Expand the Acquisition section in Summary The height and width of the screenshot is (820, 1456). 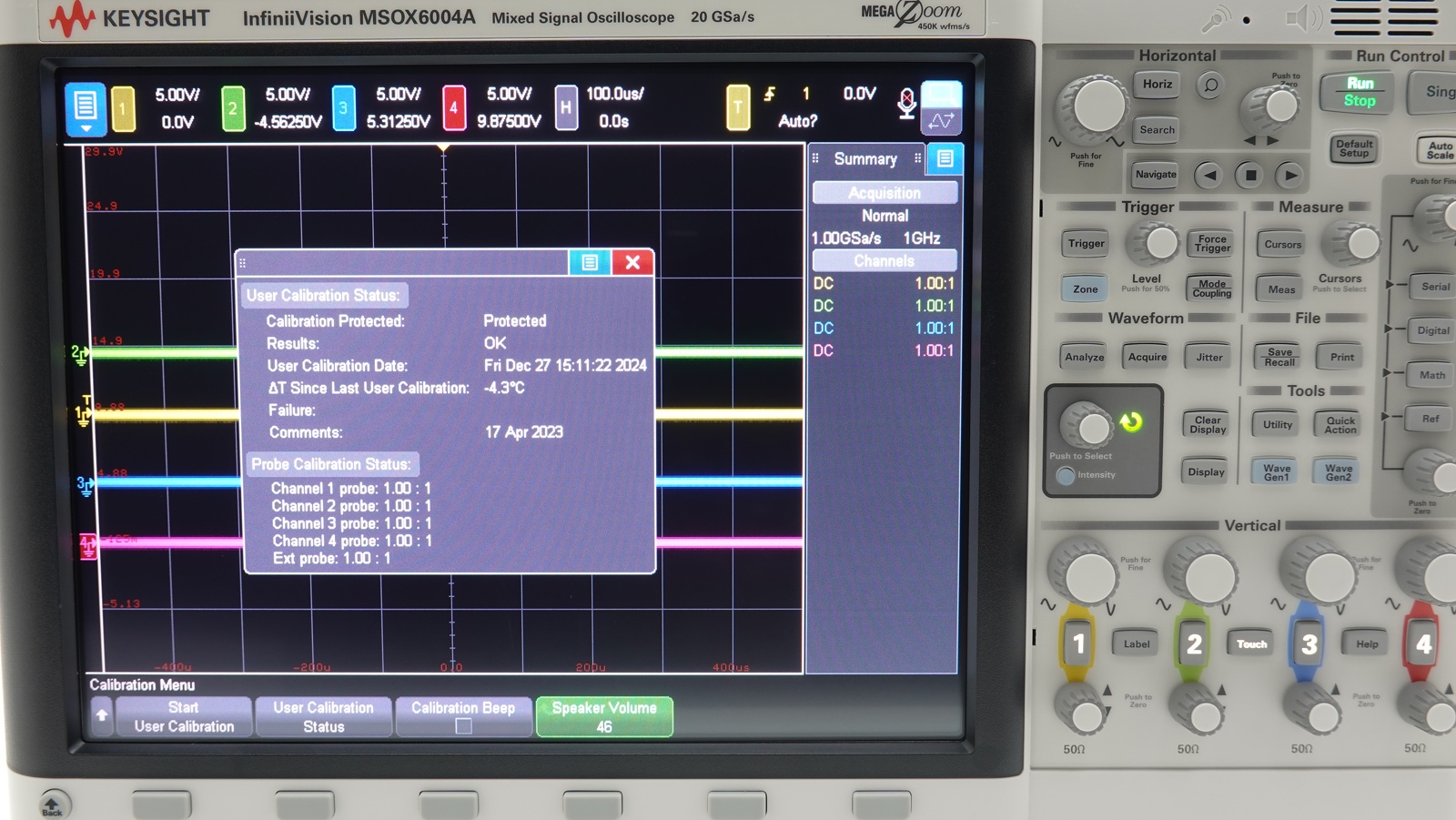coord(885,193)
